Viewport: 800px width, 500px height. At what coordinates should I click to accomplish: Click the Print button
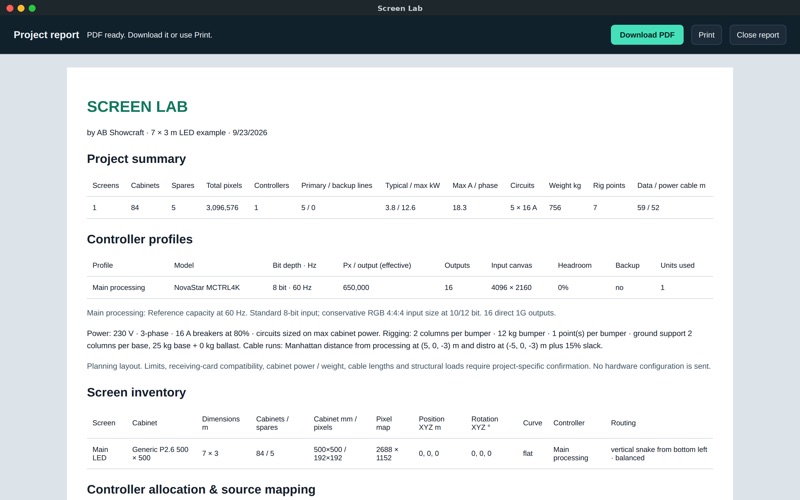tap(706, 35)
